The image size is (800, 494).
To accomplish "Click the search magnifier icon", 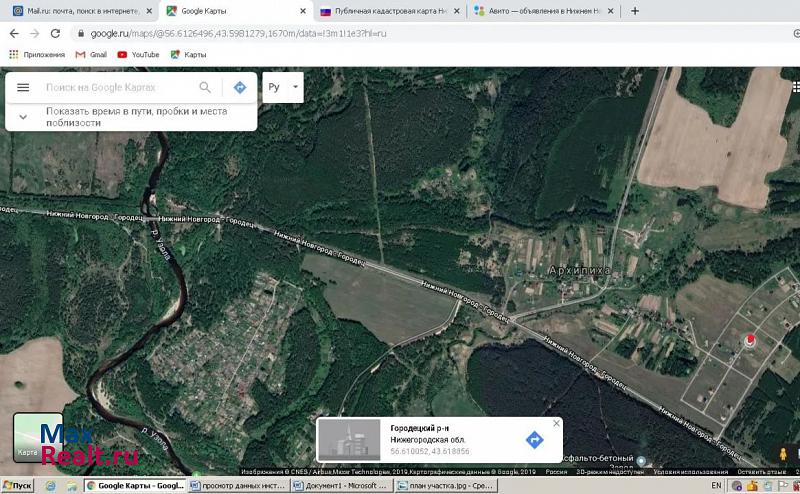I will click(x=205, y=88).
